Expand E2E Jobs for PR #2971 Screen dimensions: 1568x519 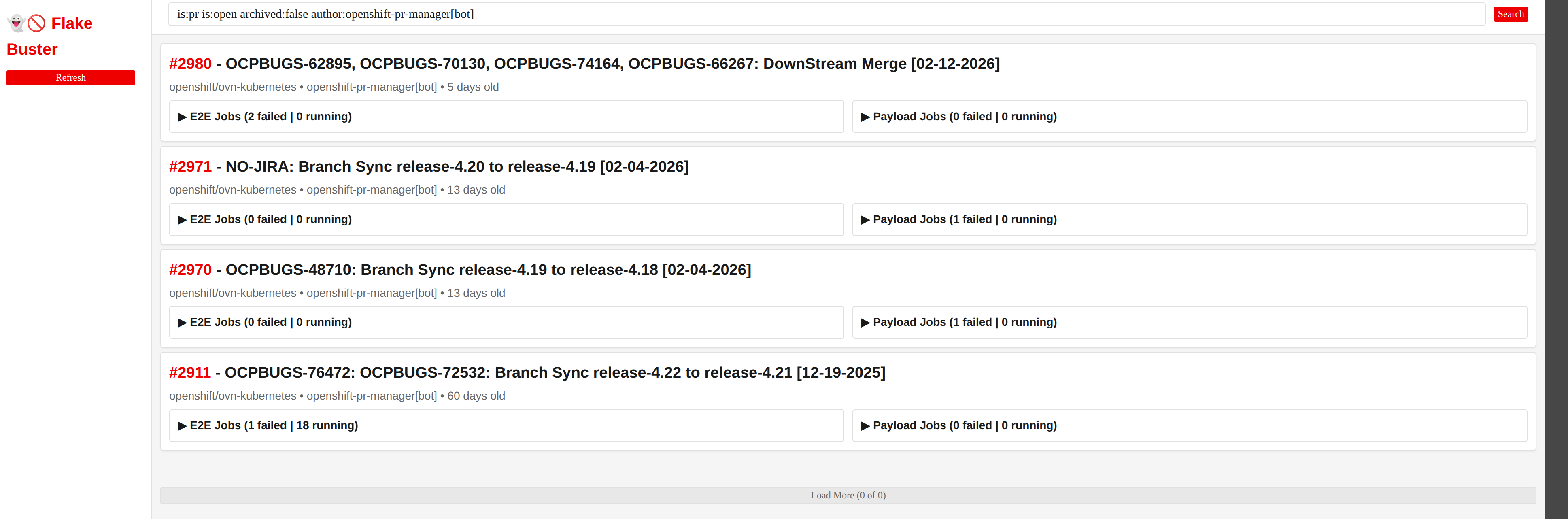506,219
